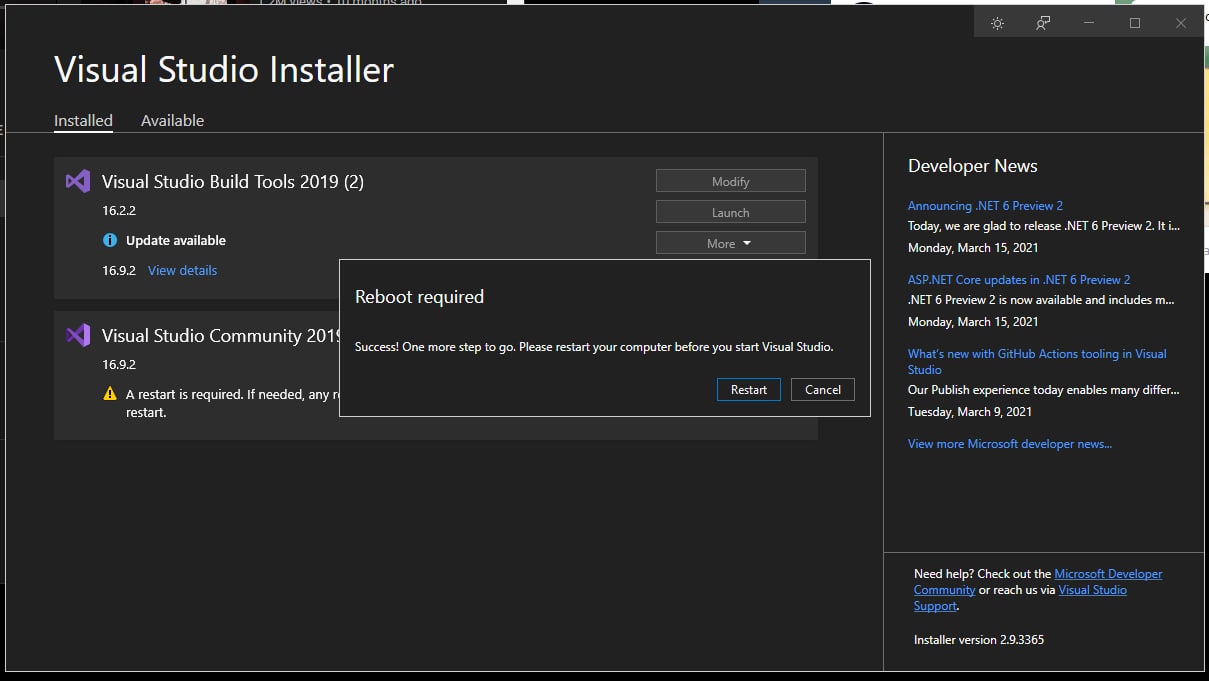Click Launch for Build Tools 2019
Image resolution: width=1209 pixels, height=681 pixels.
pyautogui.click(x=730, y=212)
